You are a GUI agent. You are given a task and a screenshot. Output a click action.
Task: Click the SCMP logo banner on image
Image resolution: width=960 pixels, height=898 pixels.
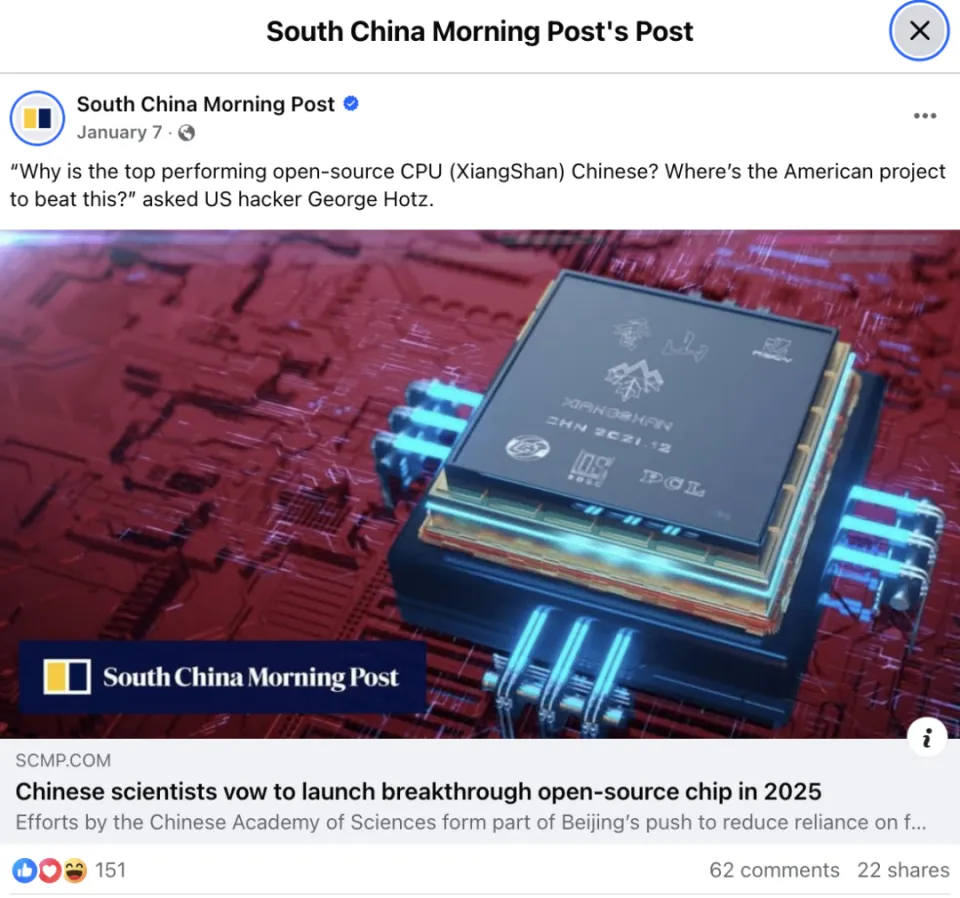click(x=222, y=677)
